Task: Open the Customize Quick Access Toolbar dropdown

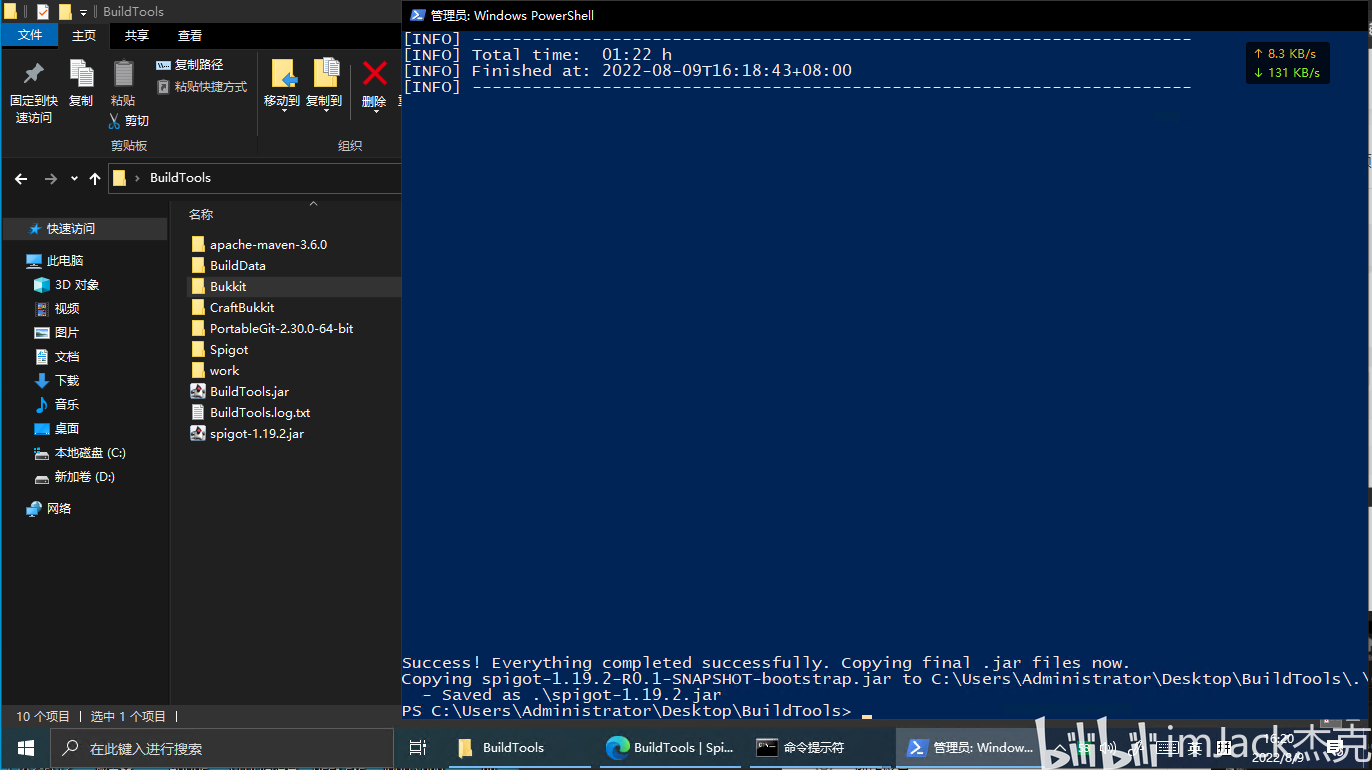Action: pyautogui.click(x=83, y=13)
